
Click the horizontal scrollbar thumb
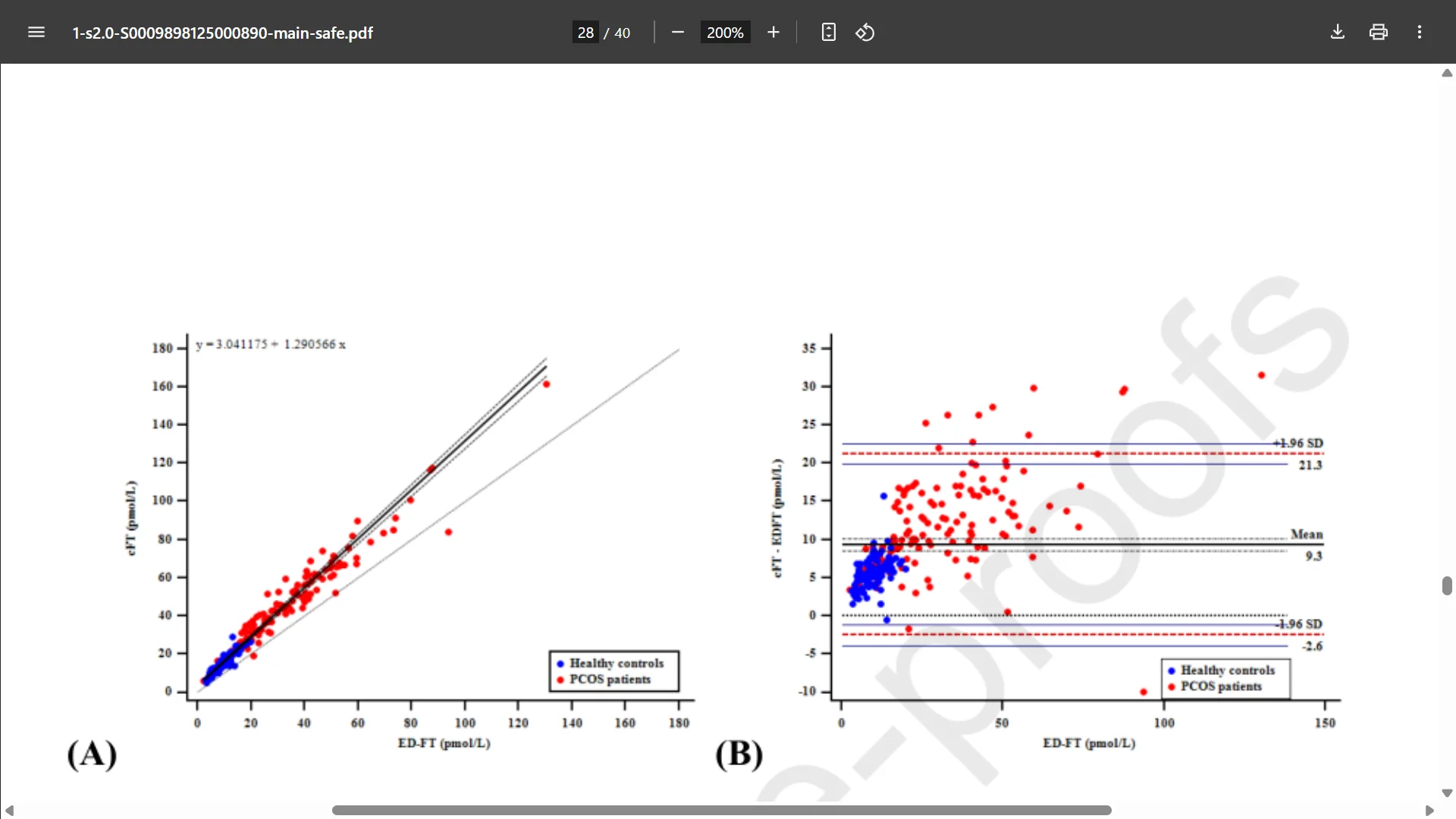722,811
